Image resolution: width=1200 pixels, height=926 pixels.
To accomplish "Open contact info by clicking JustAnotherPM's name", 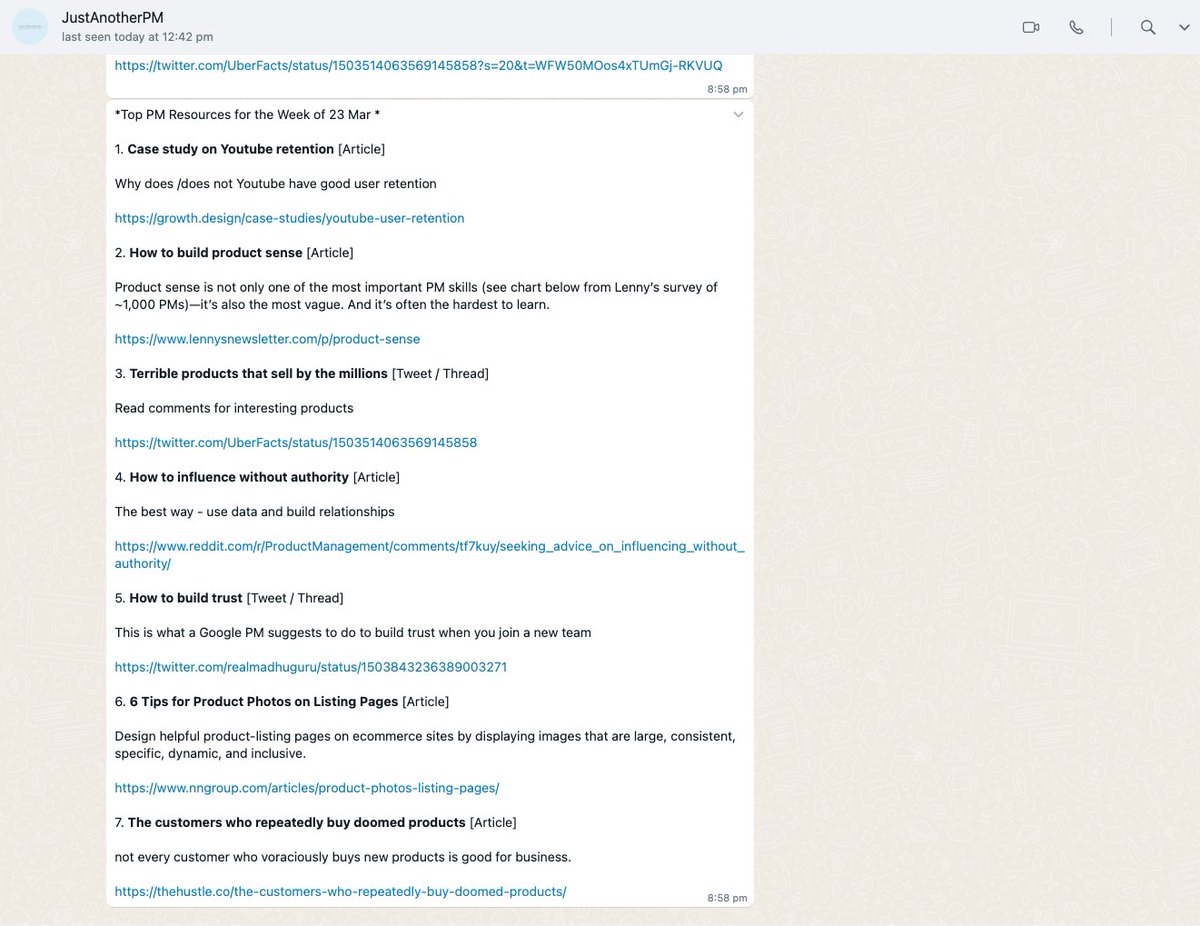I will tap(112, 17).
